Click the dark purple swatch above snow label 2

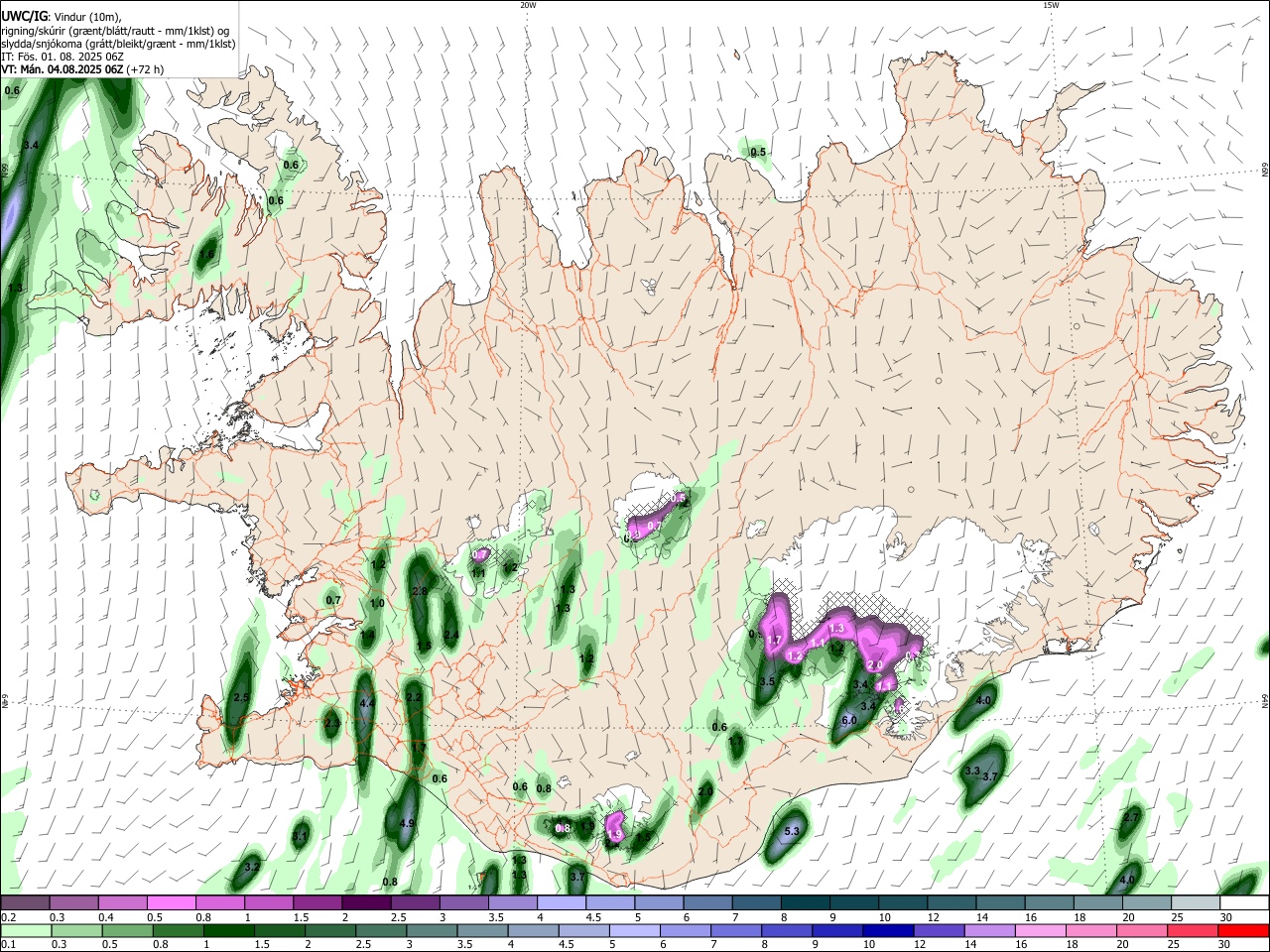366,902
